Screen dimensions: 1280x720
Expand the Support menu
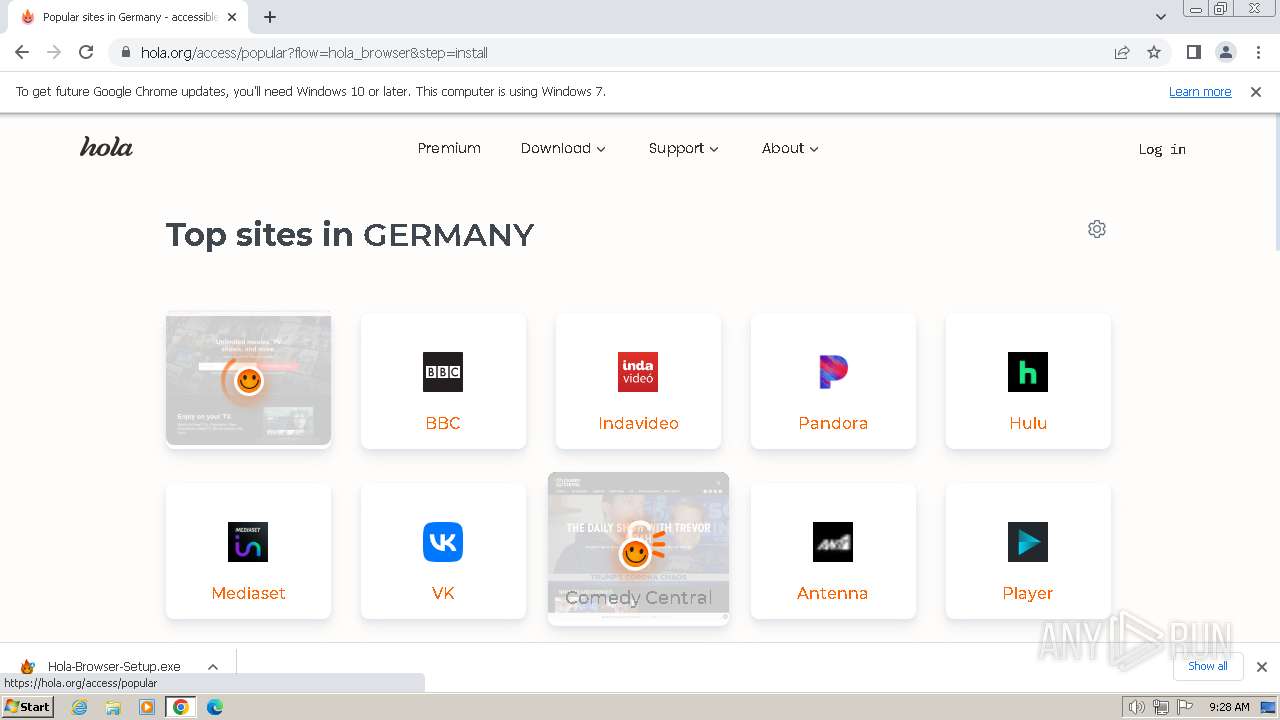[684, 148]
